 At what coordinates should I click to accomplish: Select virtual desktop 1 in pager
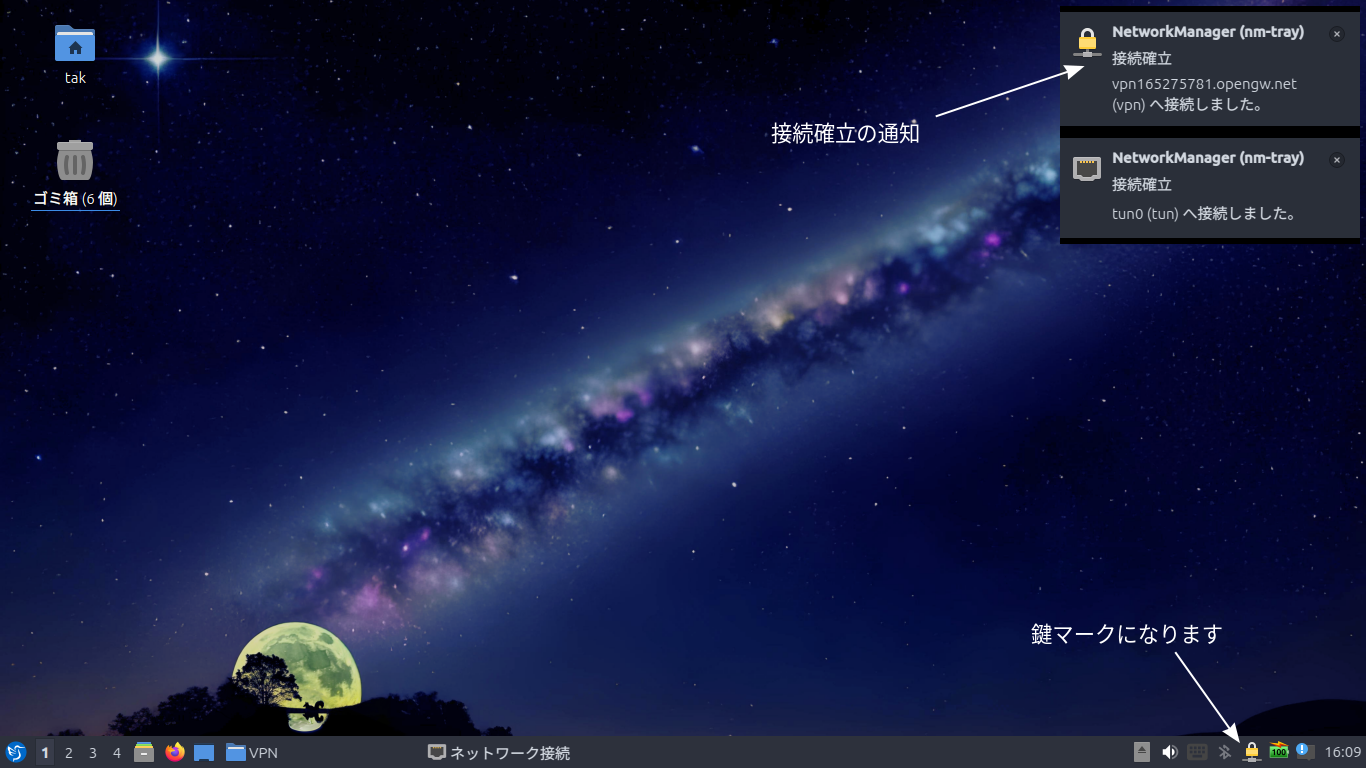[x=45, y=753]
